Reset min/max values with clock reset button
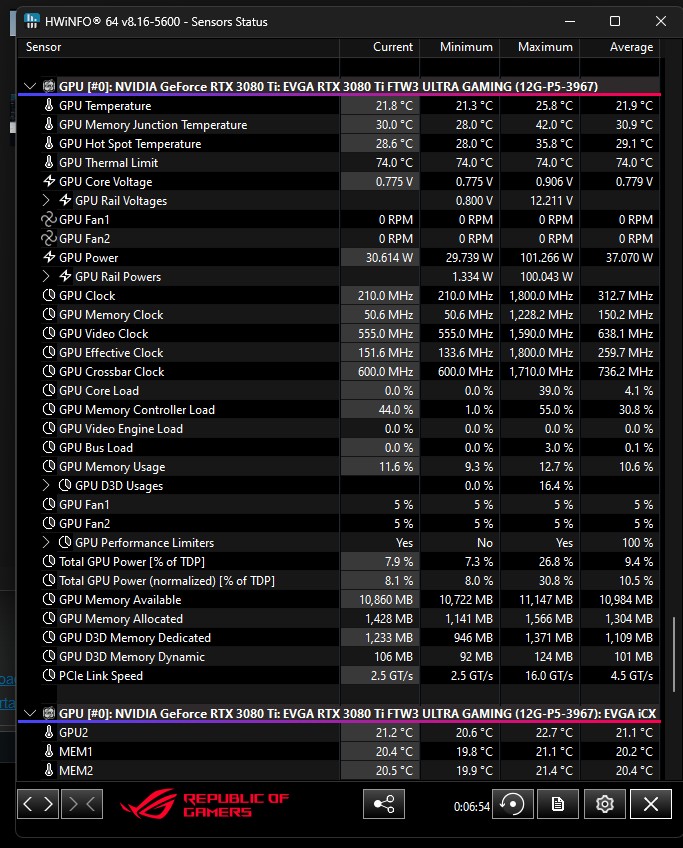The image size is (683, 848). 513,804
